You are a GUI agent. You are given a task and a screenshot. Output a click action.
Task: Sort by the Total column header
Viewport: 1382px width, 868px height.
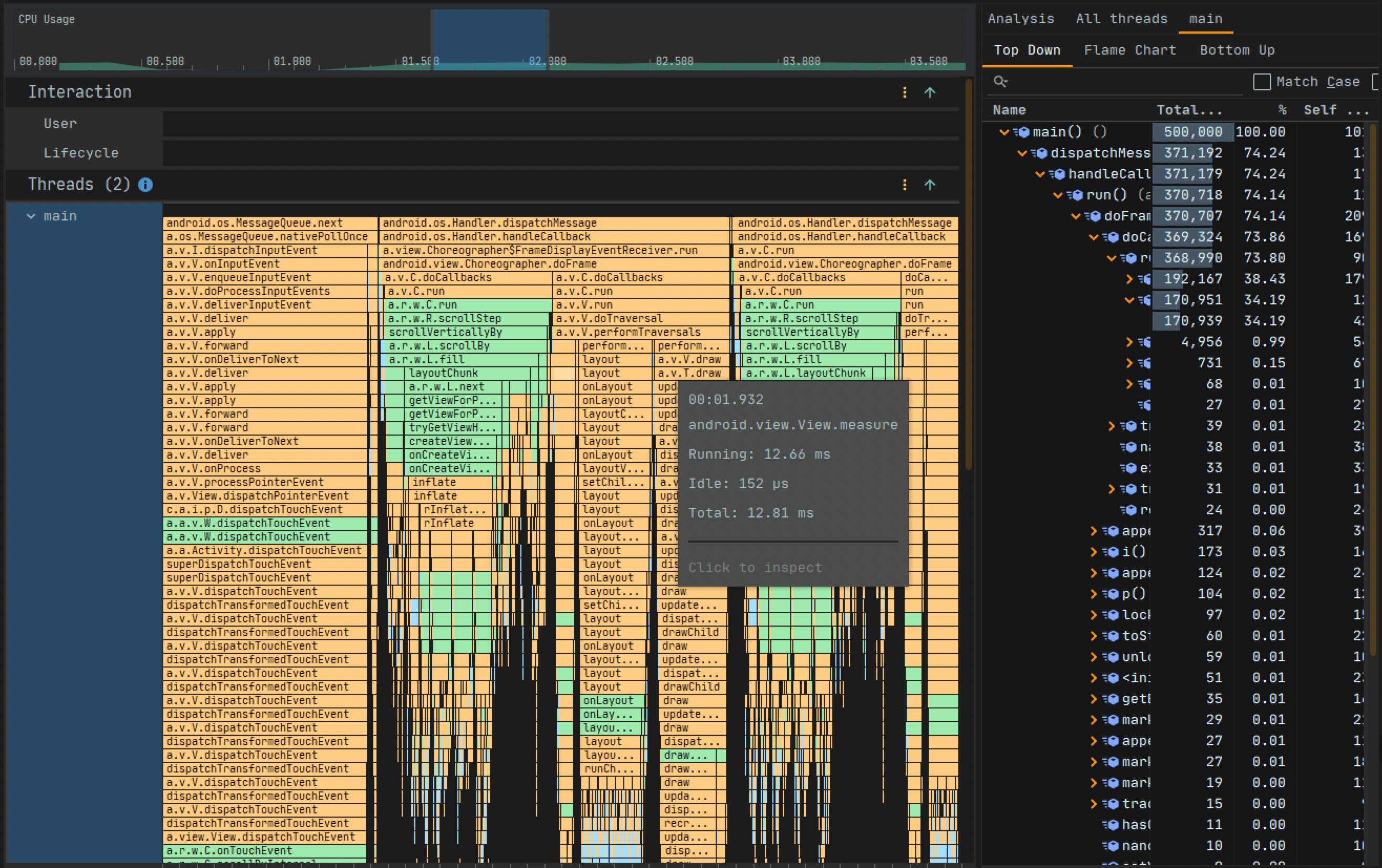point(1188,110)
